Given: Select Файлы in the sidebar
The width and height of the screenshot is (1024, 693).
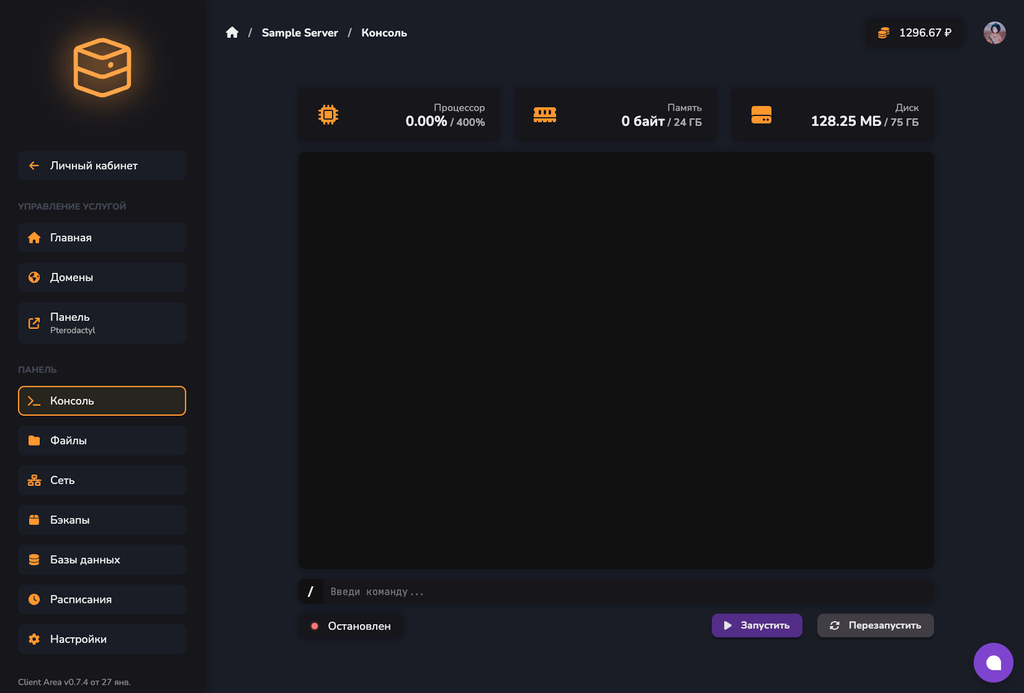Looking at the screenshot, I should [102, 440].
